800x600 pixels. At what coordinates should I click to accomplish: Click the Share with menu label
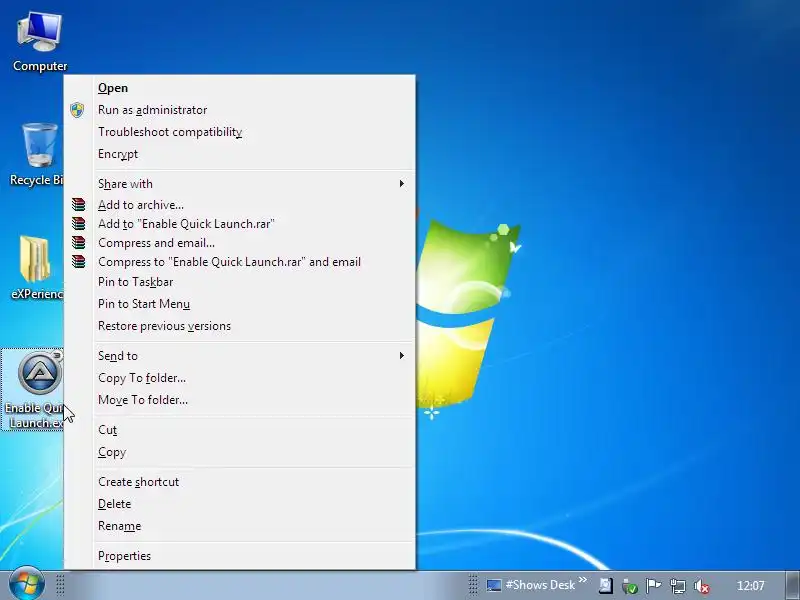125,184
